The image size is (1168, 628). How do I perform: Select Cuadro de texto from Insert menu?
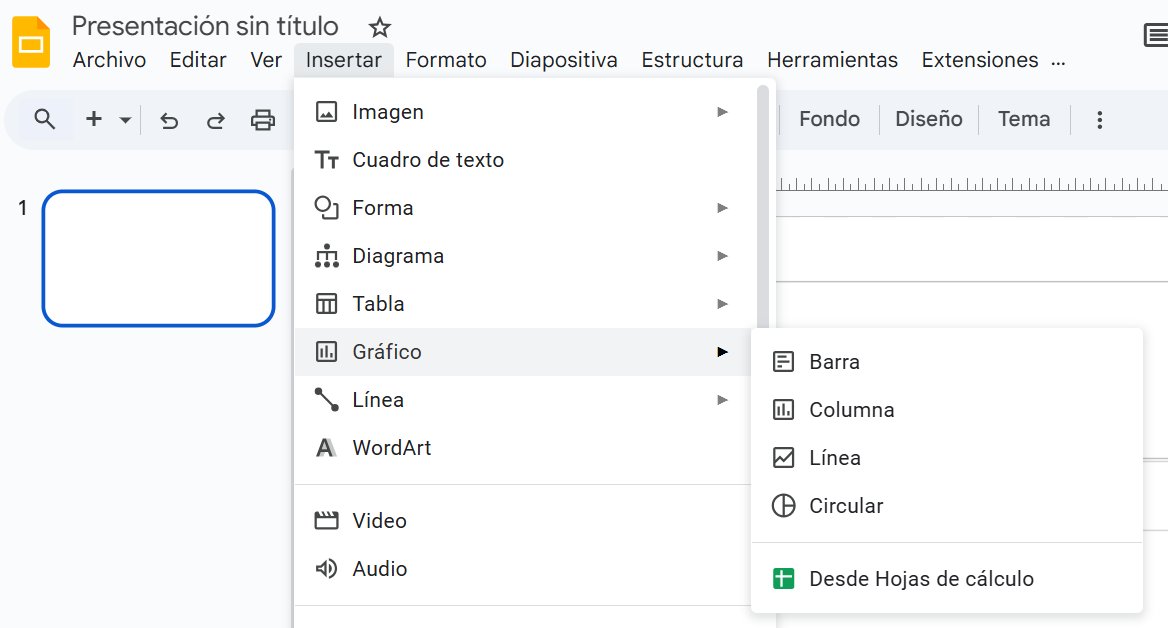coord(428,160)
